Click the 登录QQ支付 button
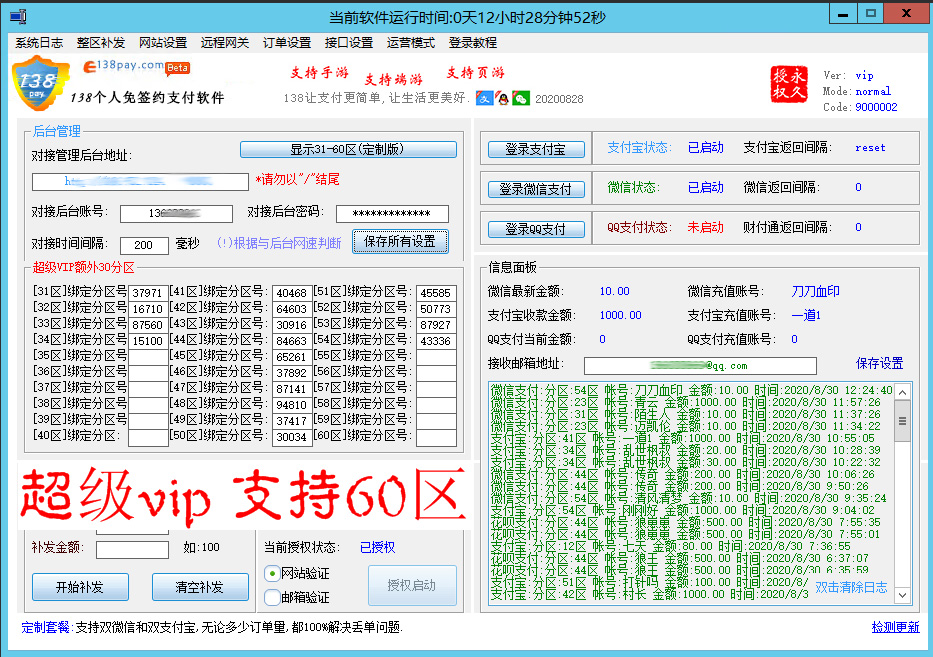933x657 pixels. click(x=536, y=229)
